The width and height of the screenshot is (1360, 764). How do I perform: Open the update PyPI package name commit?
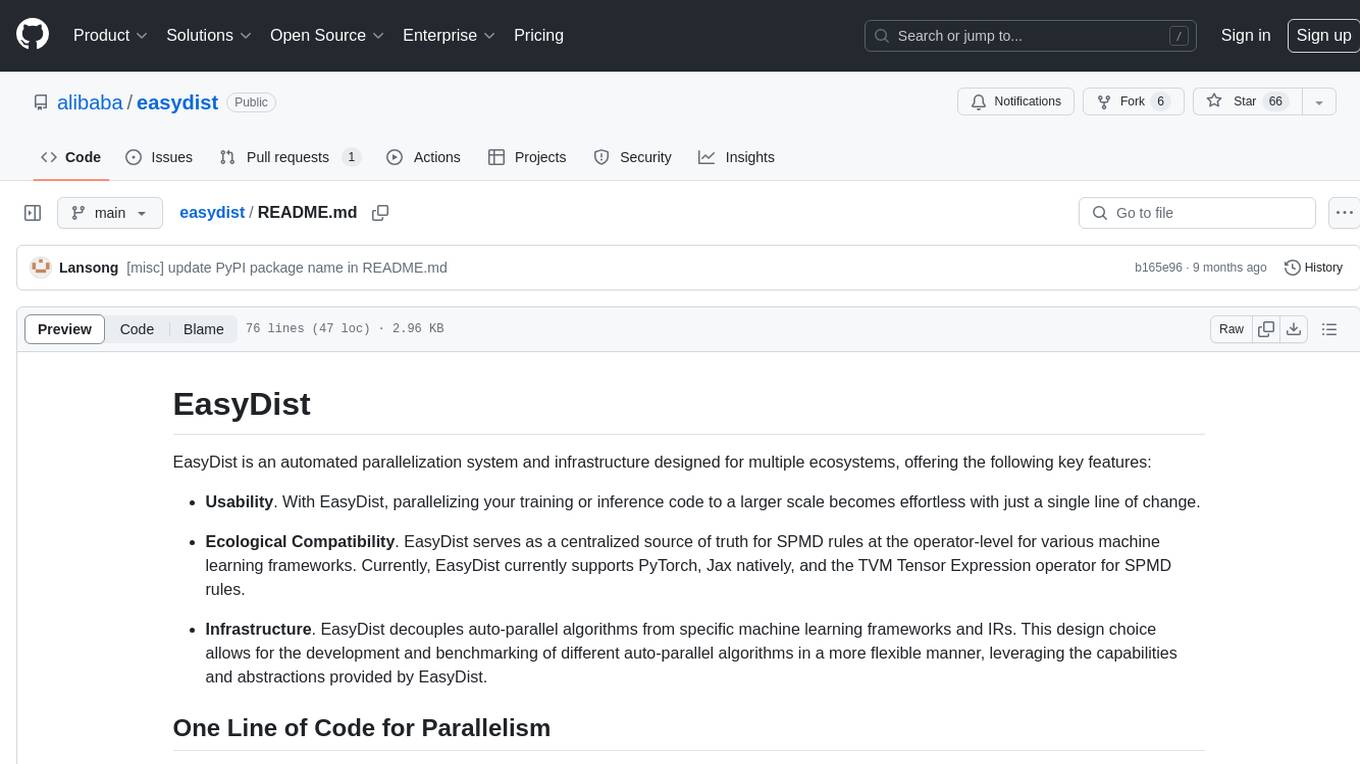287,267
